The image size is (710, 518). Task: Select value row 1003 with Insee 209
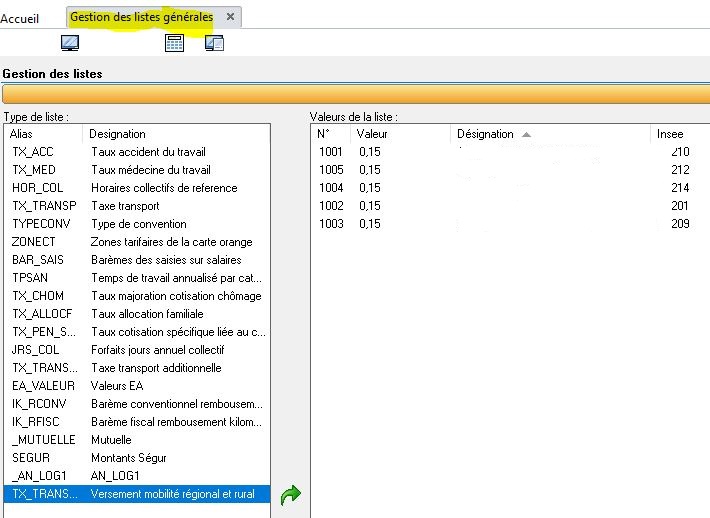click(500, 224)
